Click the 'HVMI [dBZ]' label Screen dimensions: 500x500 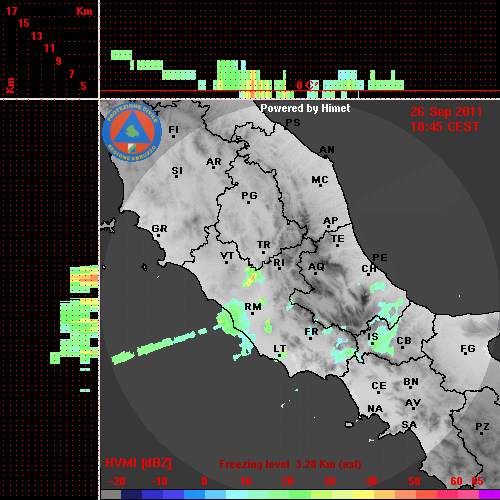click(x=138, y=463)
